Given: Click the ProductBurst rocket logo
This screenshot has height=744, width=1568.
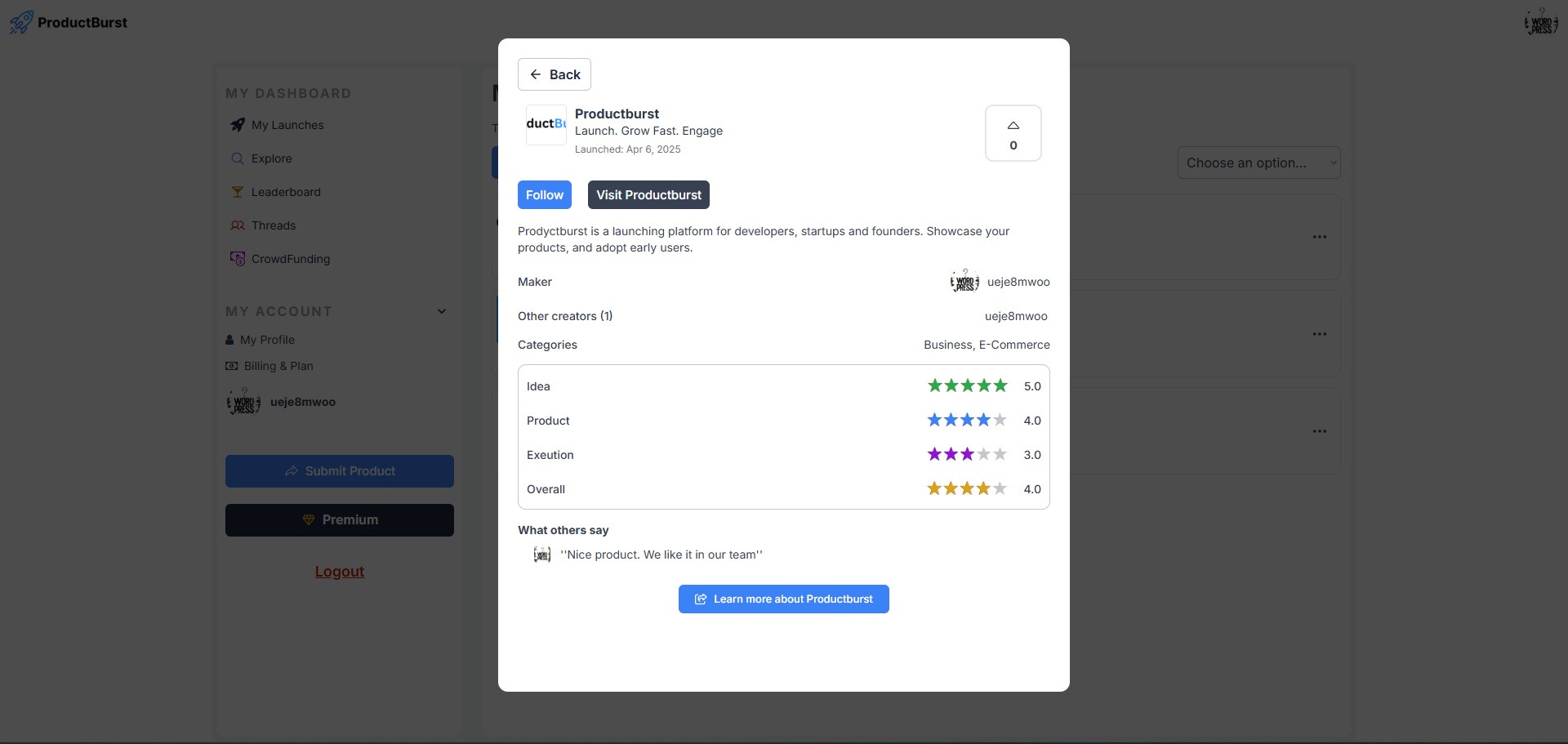Looking at the screenshot, I should point(22,22).
